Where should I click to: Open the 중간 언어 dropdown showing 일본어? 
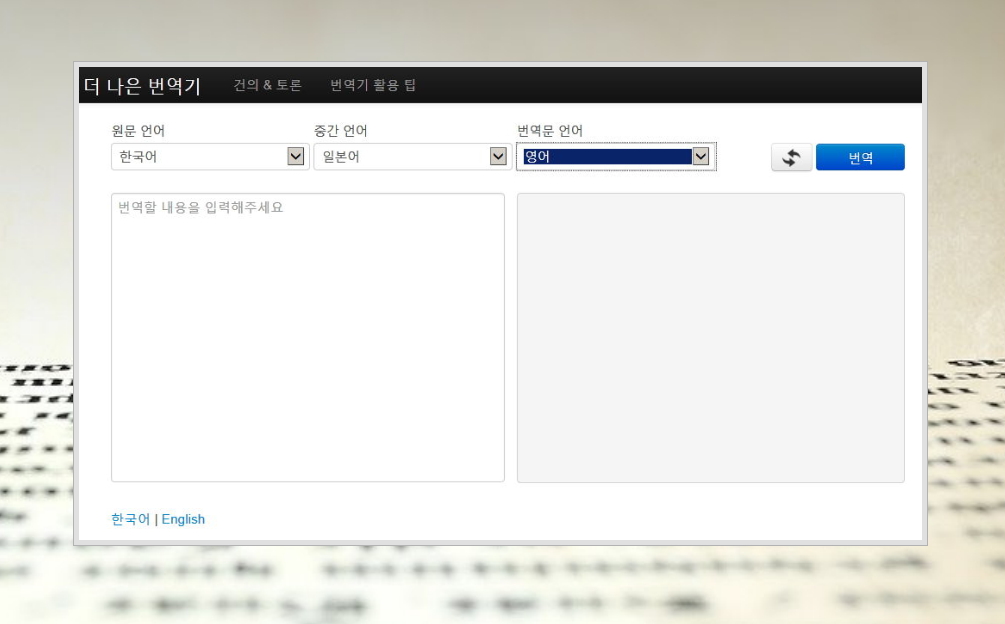pos(413,157)
